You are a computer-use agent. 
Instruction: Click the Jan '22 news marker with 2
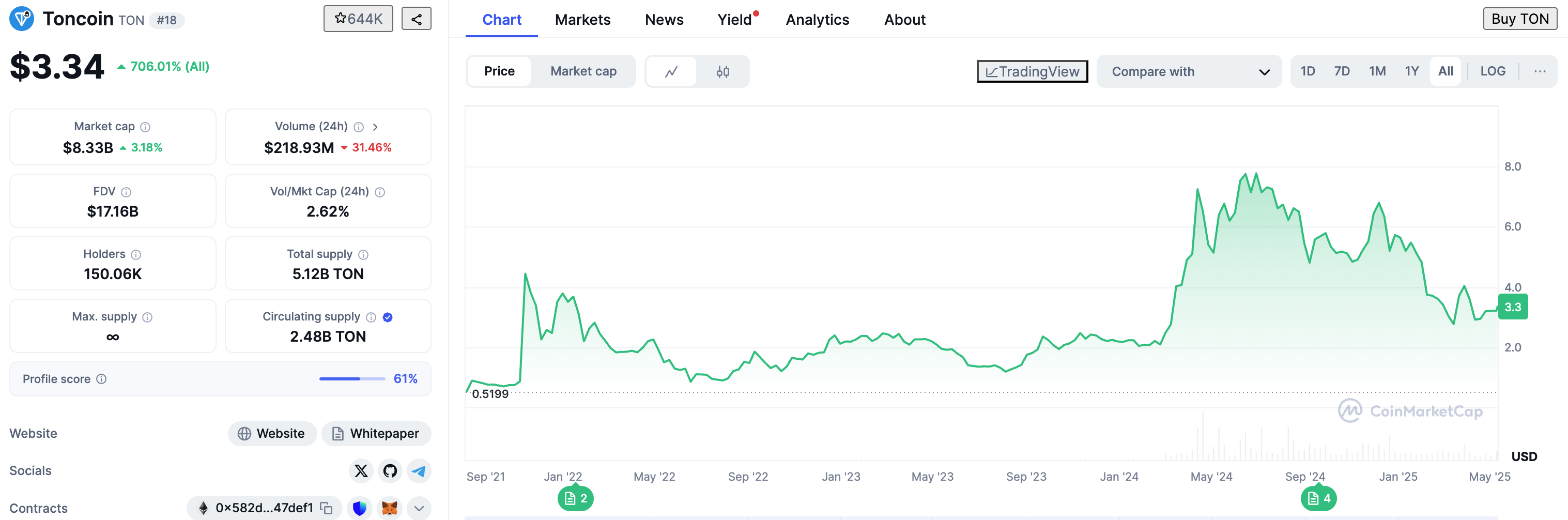(x=575, y=499)
